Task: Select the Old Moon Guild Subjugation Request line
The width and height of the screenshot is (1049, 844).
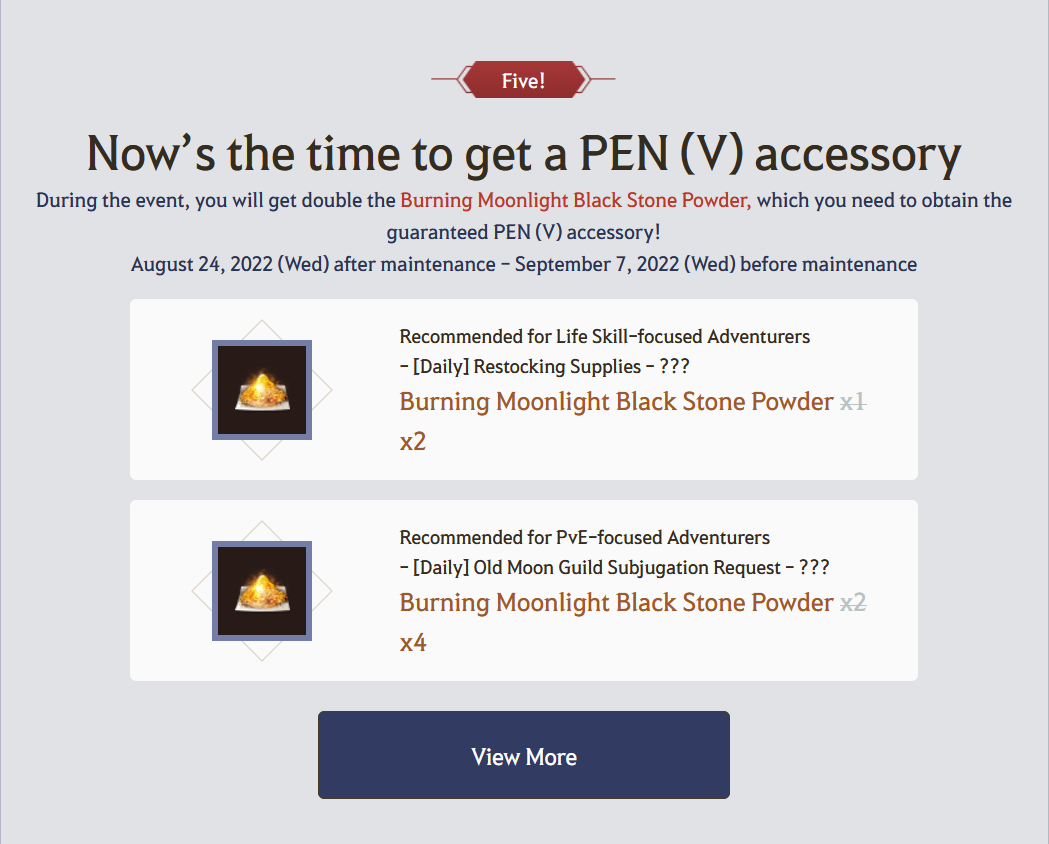Action: click(614, 568)
